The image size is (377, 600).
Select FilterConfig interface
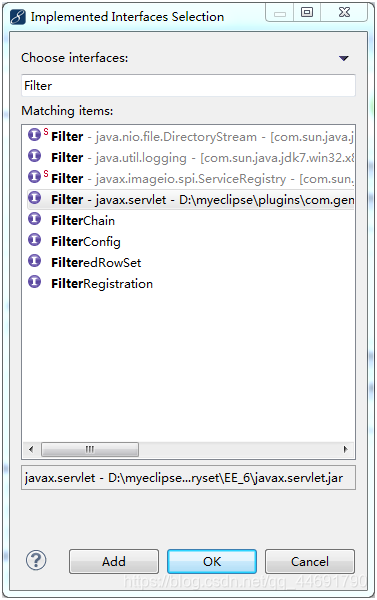(x=191, y=241)
